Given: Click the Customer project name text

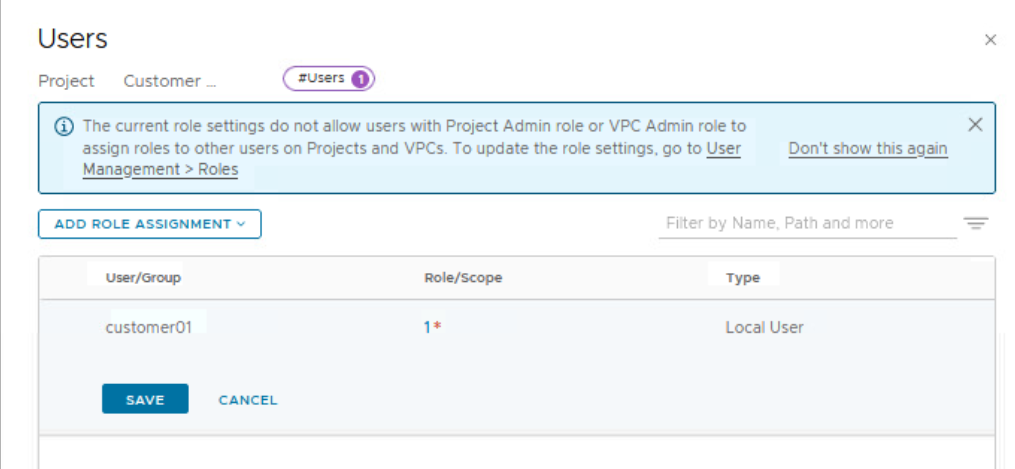Looking at the screenshot, I should tap(169, 81).
